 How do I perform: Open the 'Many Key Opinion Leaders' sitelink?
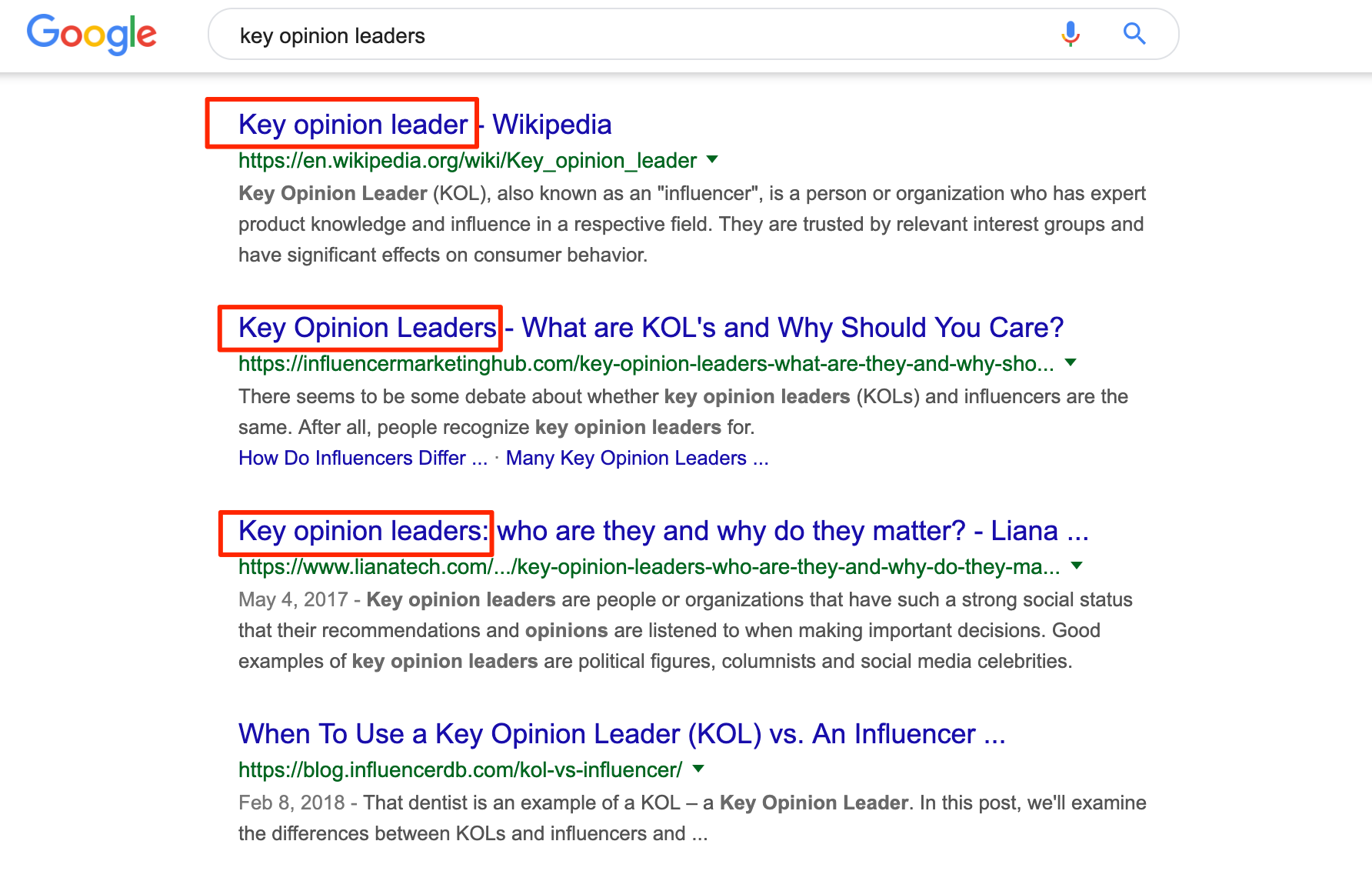637,459
